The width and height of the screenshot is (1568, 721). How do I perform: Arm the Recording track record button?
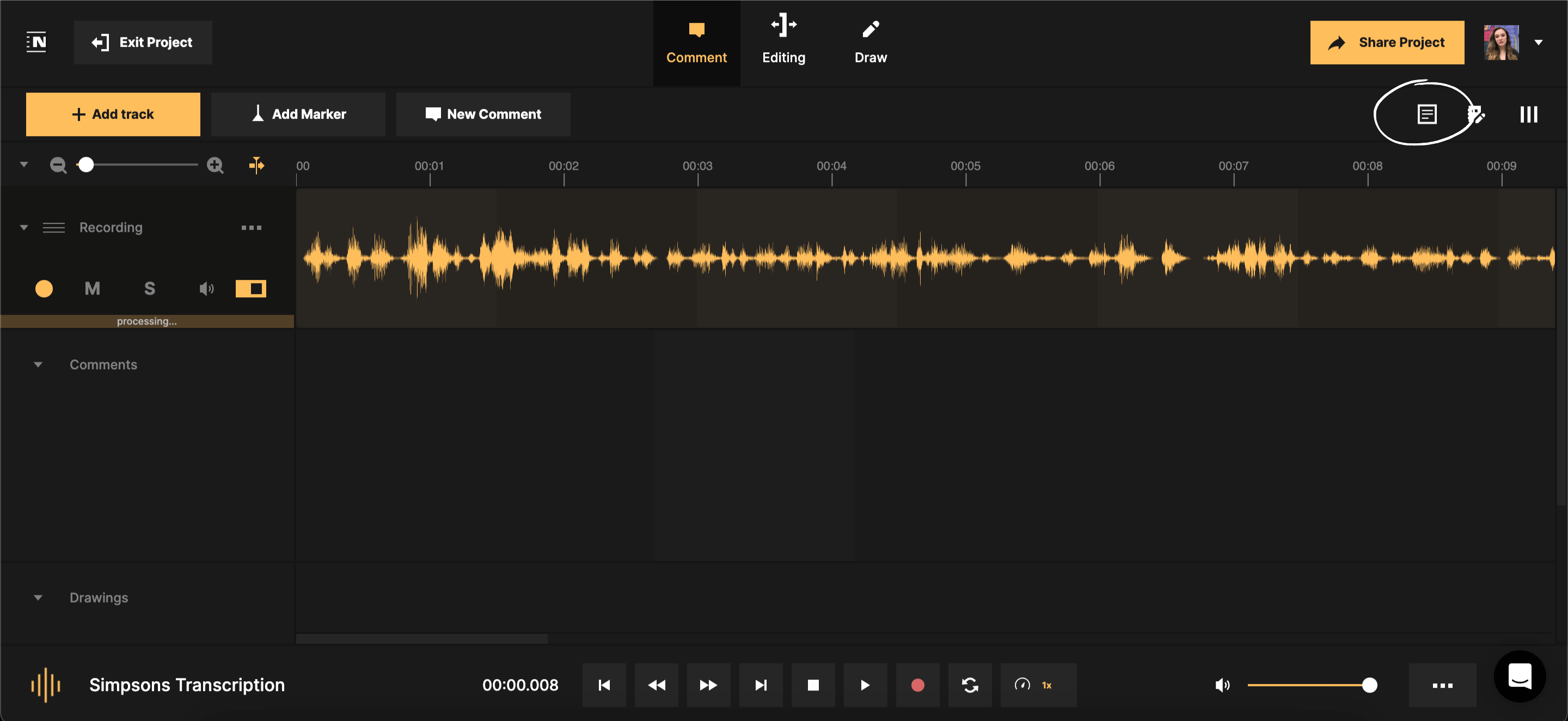(x=43, y=288)
